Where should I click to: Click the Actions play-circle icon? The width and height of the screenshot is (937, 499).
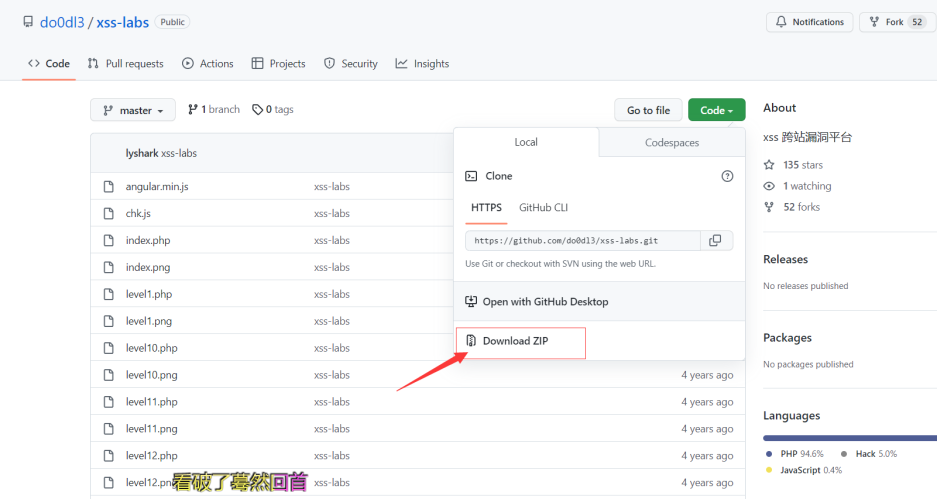tap(188, 63)
